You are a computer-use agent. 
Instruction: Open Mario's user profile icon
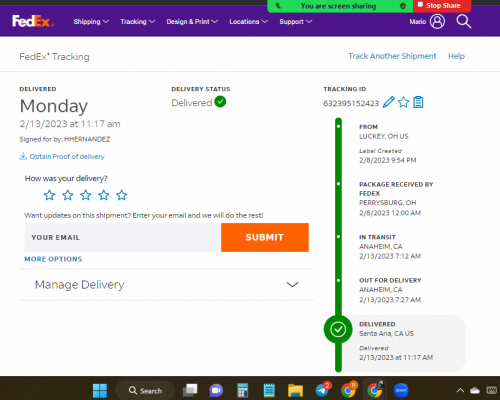437,21
